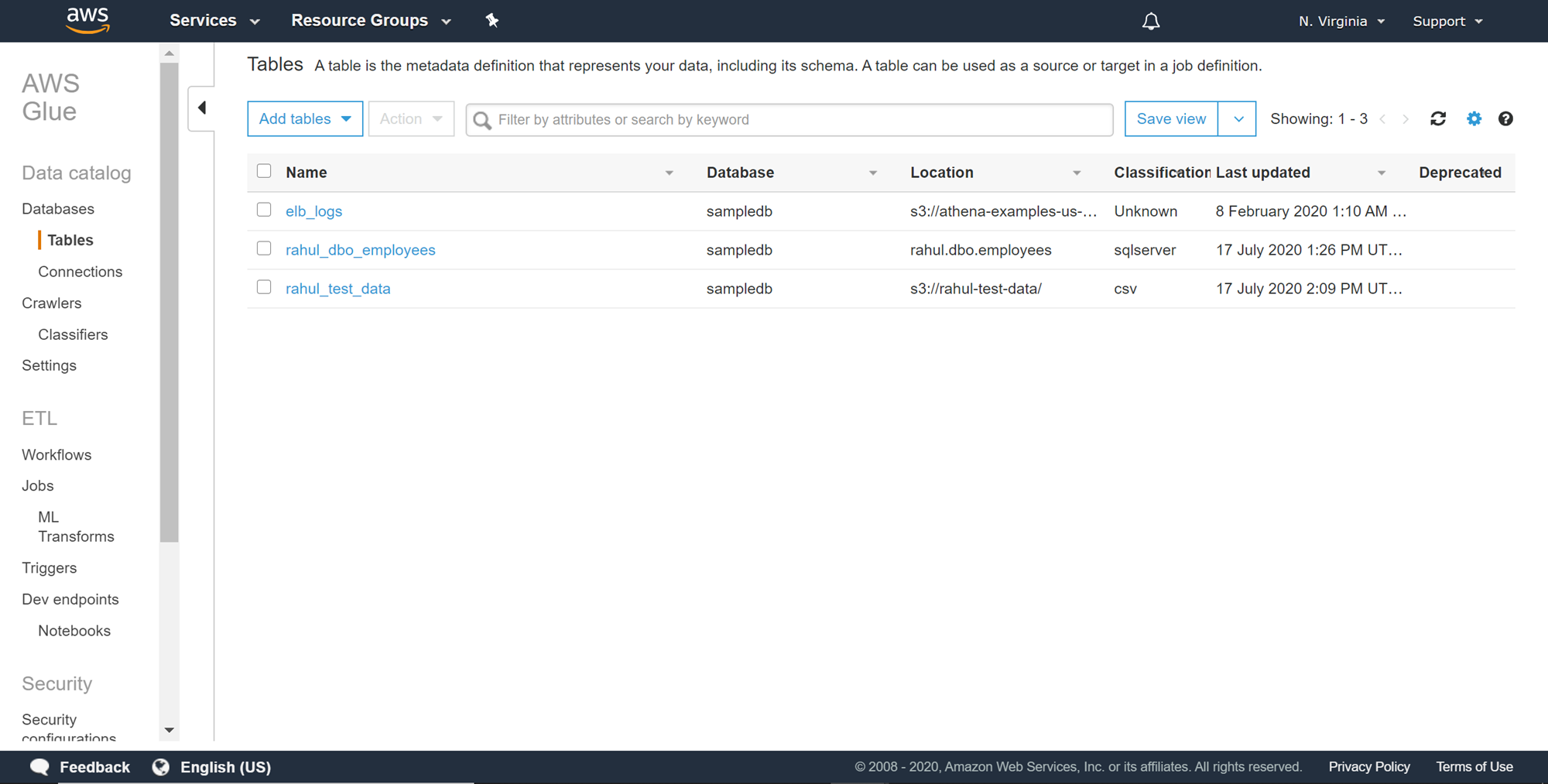Click the csv classification cell
Screen dimensions: 1548x784
click(1125, 289)
